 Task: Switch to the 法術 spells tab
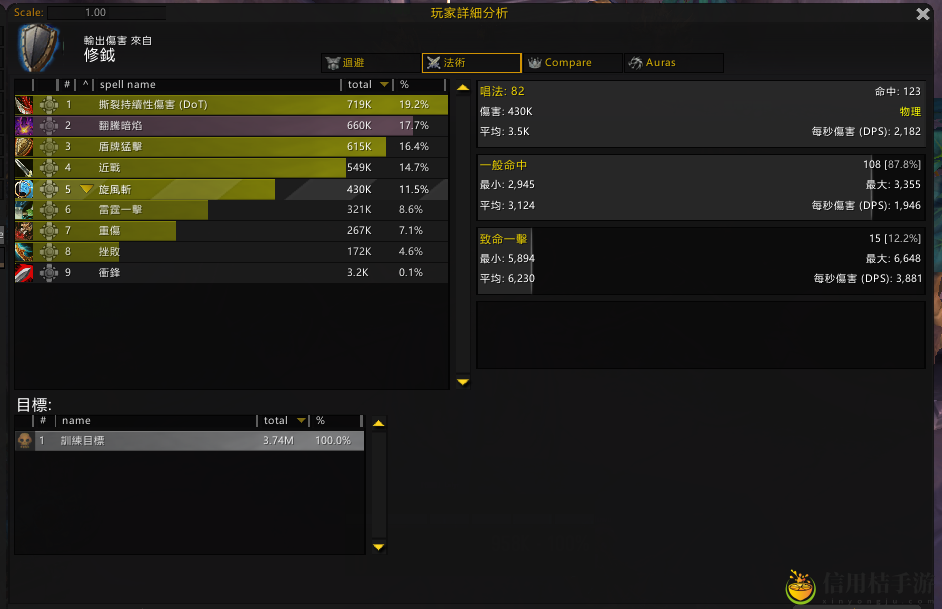pos(472,62)
